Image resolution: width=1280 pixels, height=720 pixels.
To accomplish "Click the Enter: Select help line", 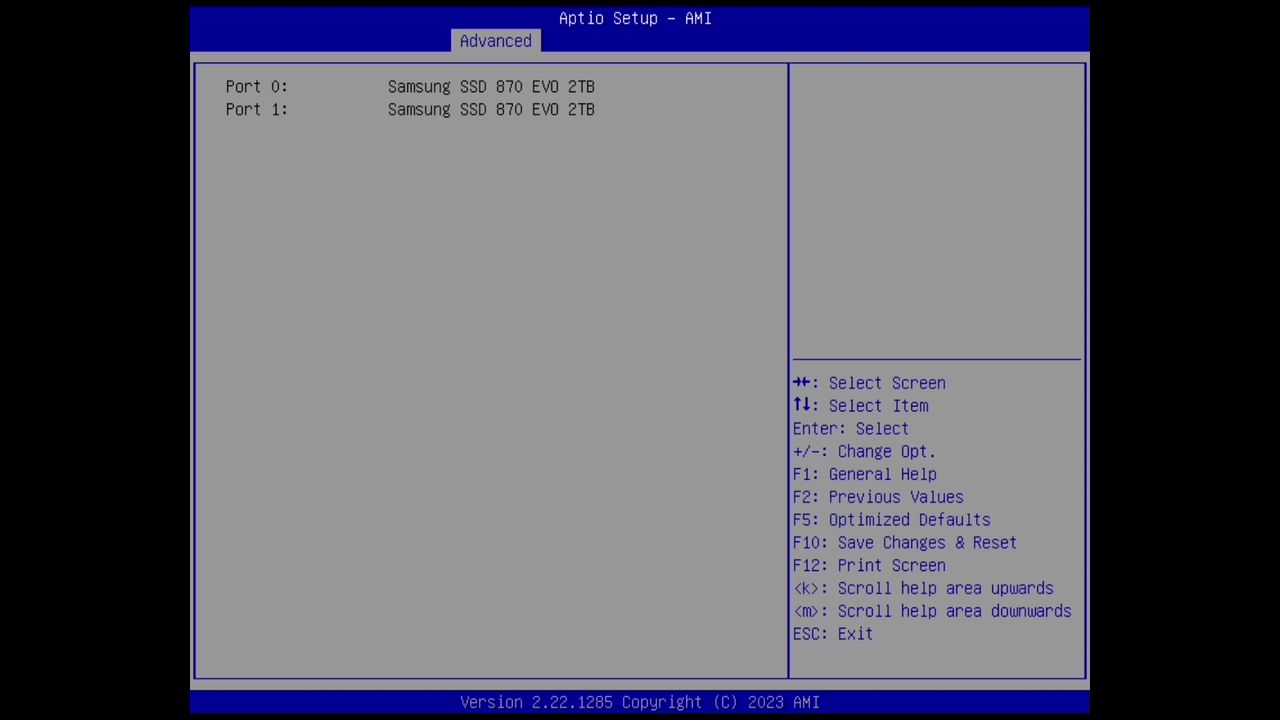I will 851,429.
